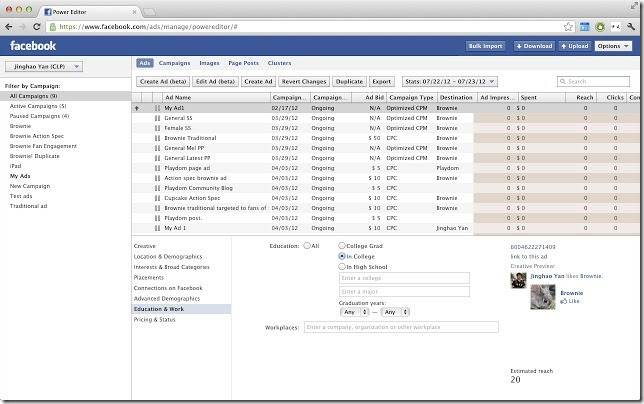This screenshot has width=644, height=404.
Task: Open the Pricing & Status section
Action: tap(155, 320)
